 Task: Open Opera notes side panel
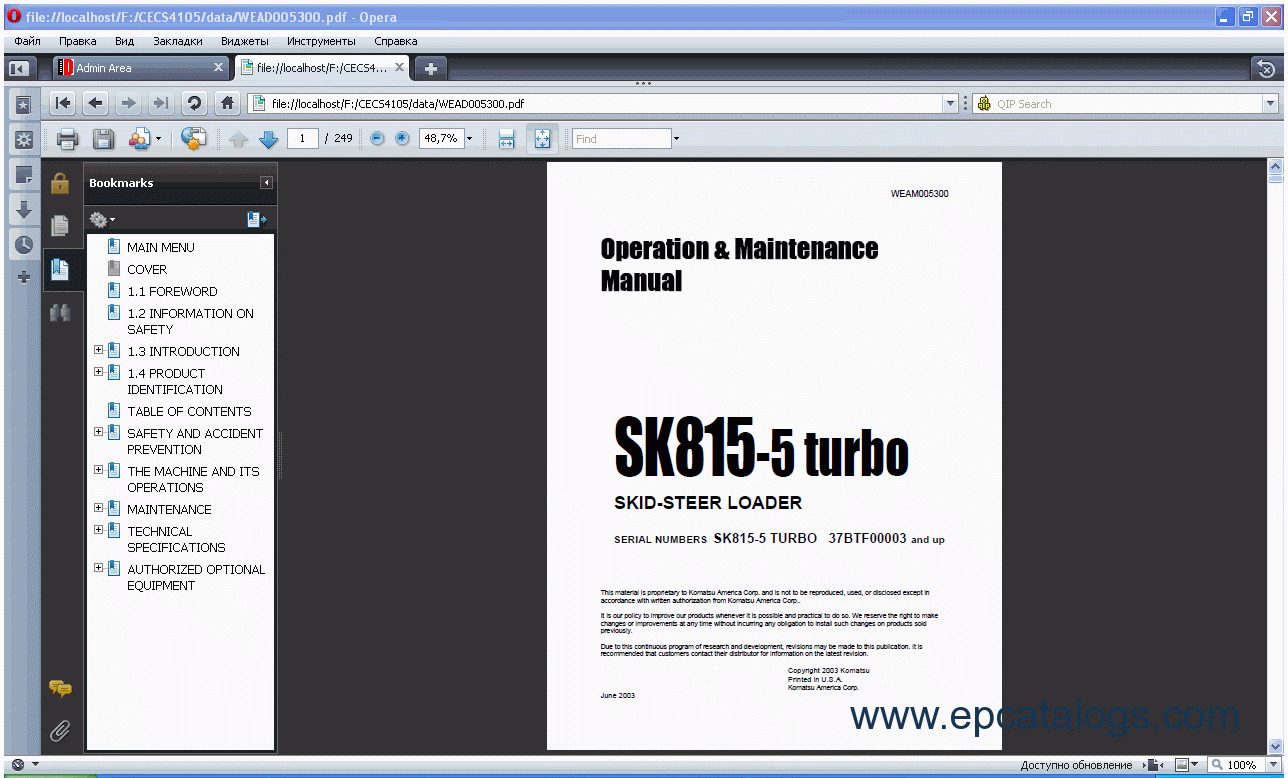[23, 175]
